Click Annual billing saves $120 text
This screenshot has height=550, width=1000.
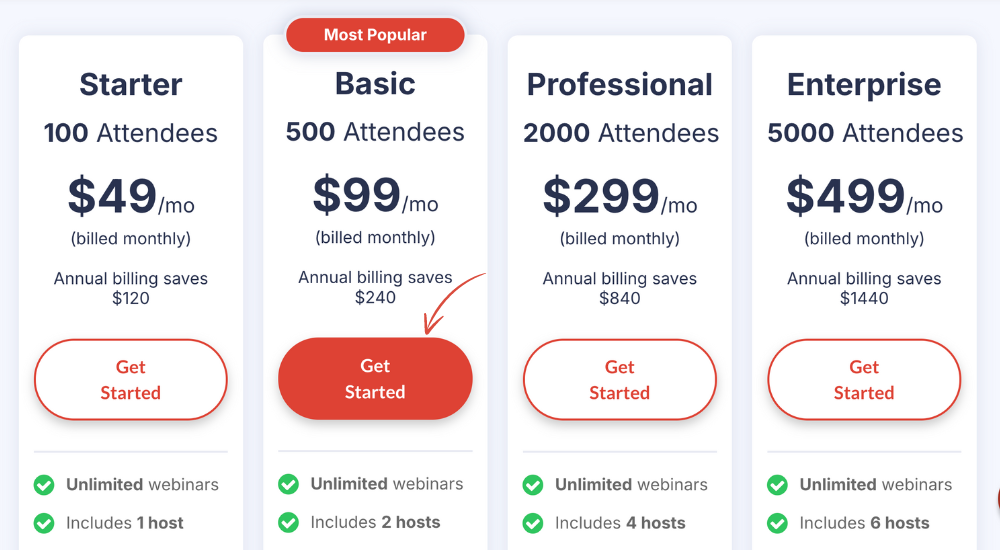pyautogui.click(x=131, y=288)
